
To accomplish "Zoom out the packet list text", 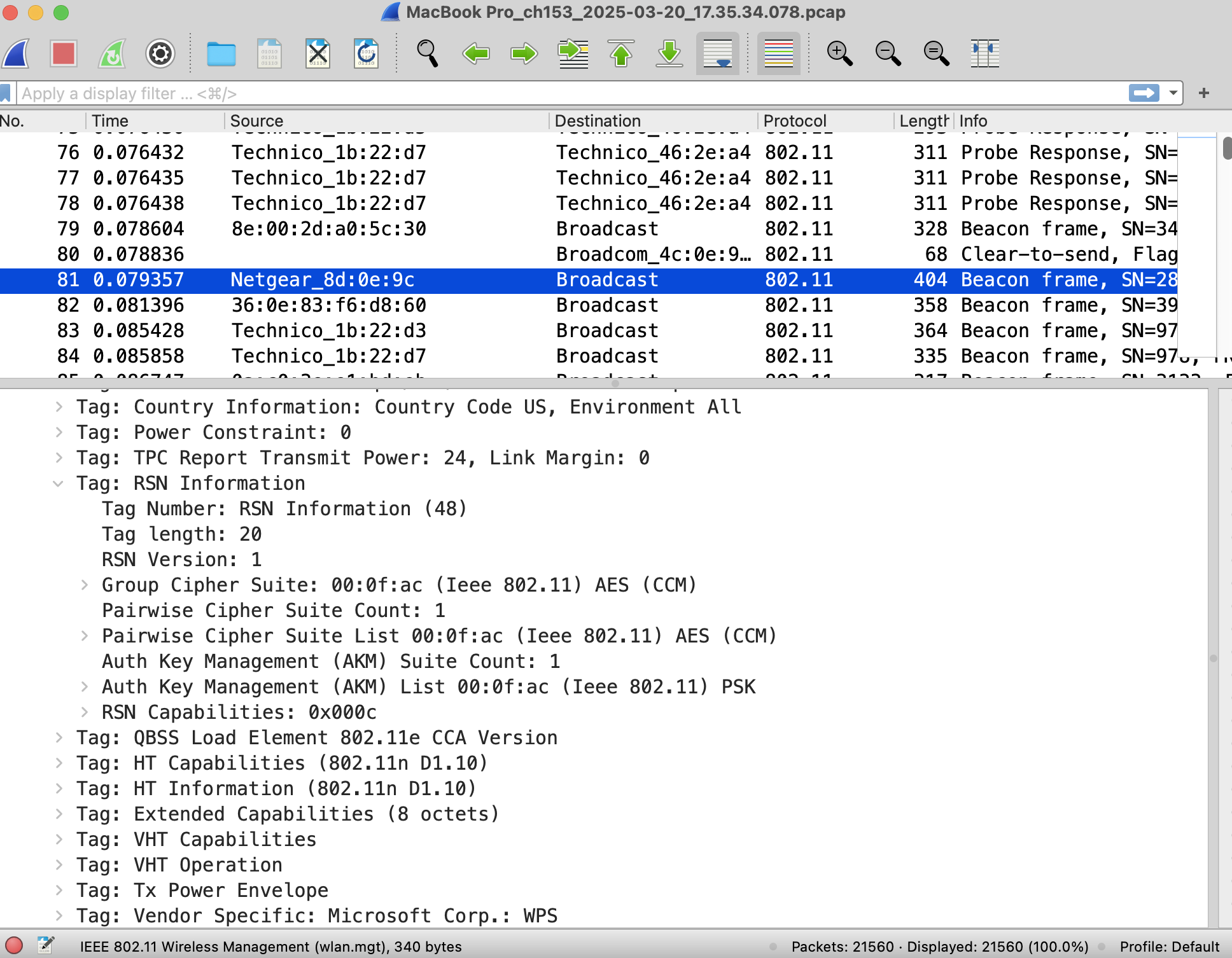I will tap(888, 53).
